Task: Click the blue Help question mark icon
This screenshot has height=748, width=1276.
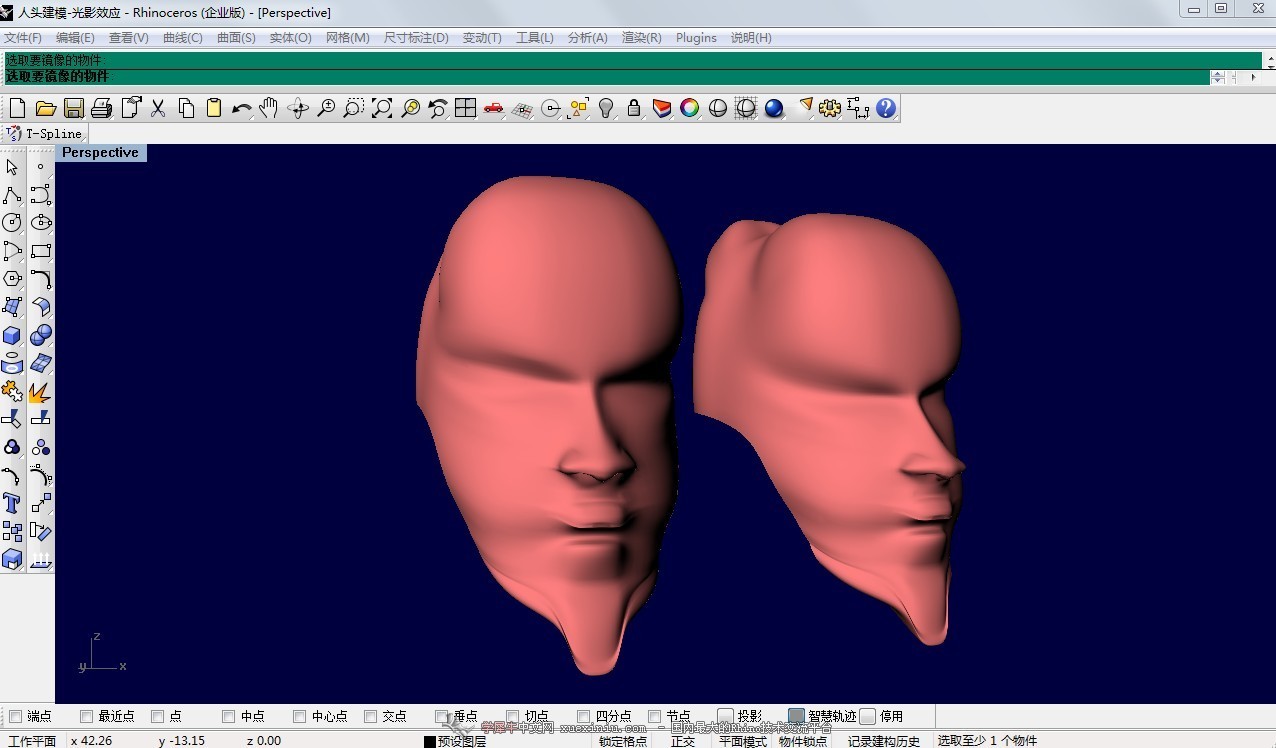Action: [886, 108]
